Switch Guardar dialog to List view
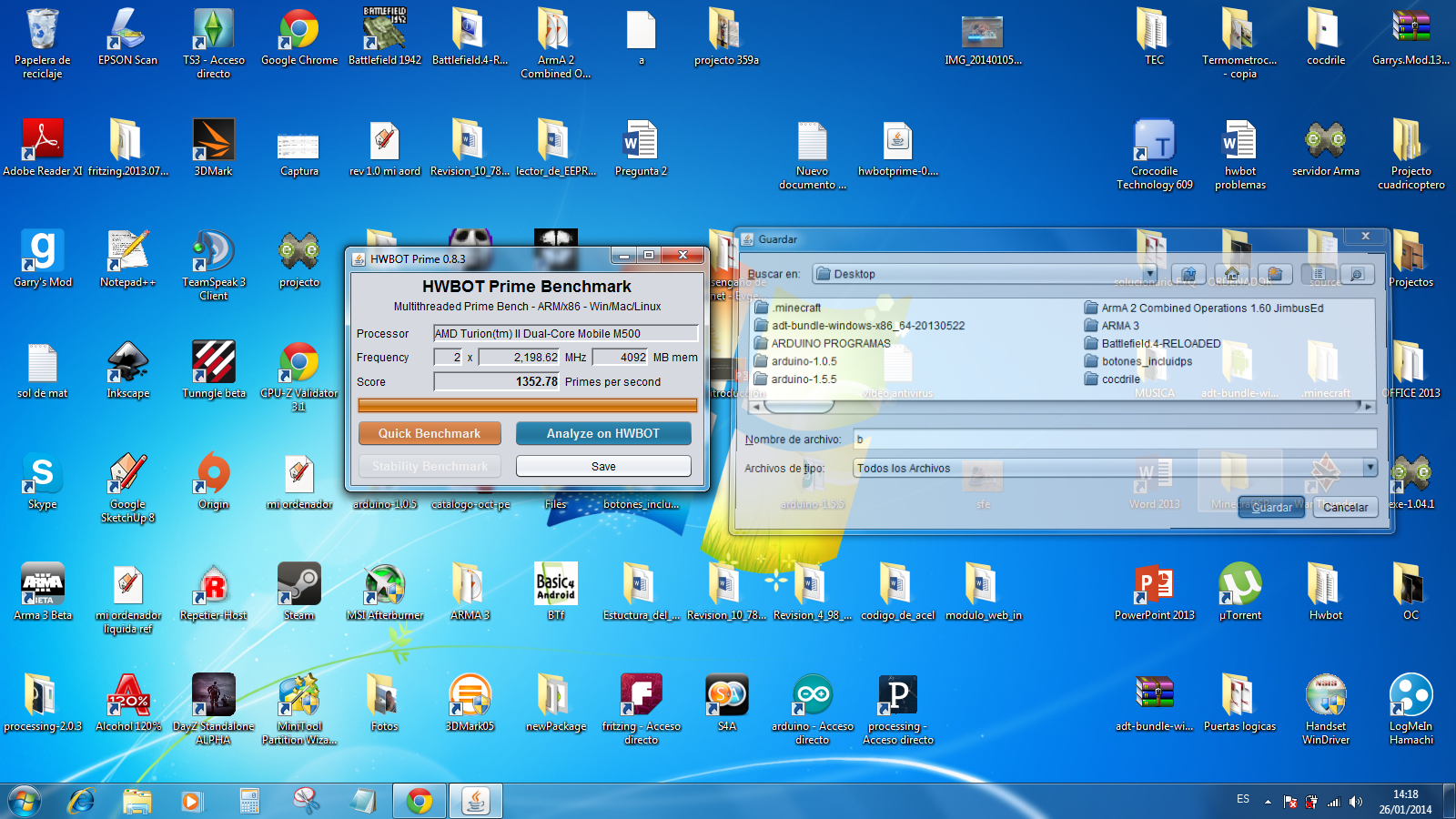 (x=1319, y=274)
